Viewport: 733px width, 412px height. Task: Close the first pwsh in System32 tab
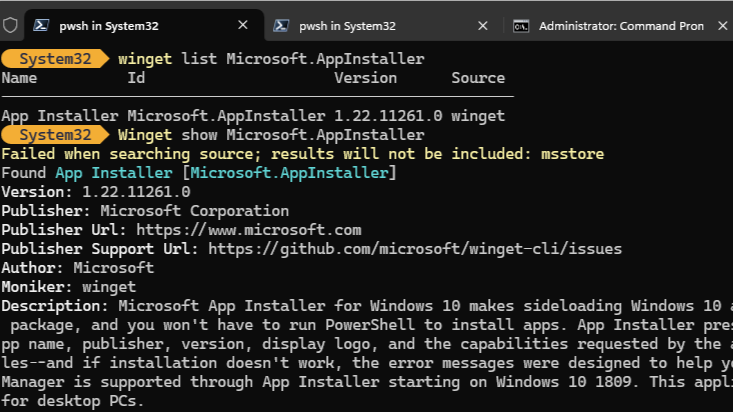click(243, 26)
